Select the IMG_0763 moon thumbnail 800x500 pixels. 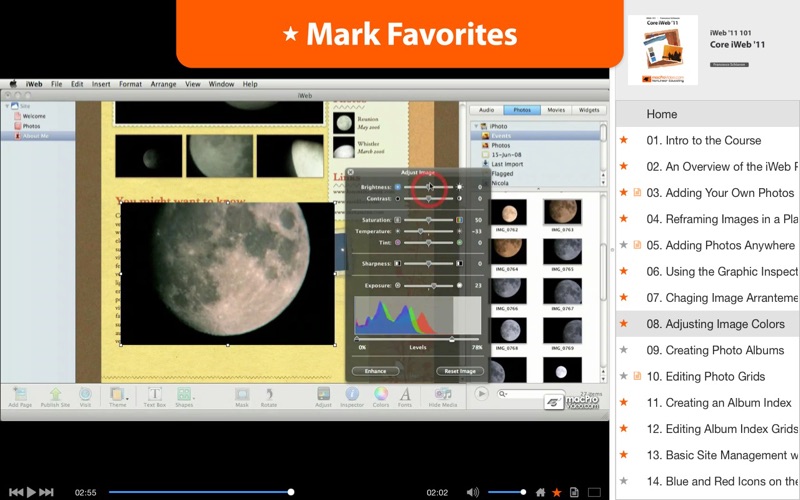[x=562, y=212]
